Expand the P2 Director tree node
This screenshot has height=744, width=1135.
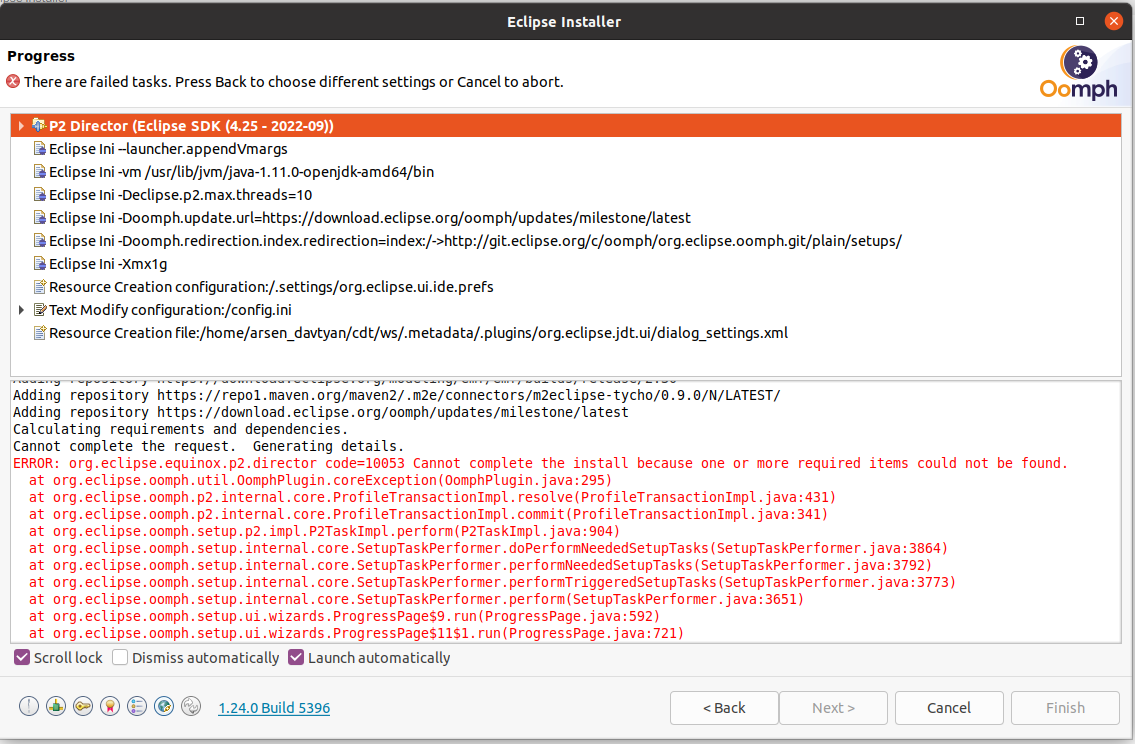[21, 126]
